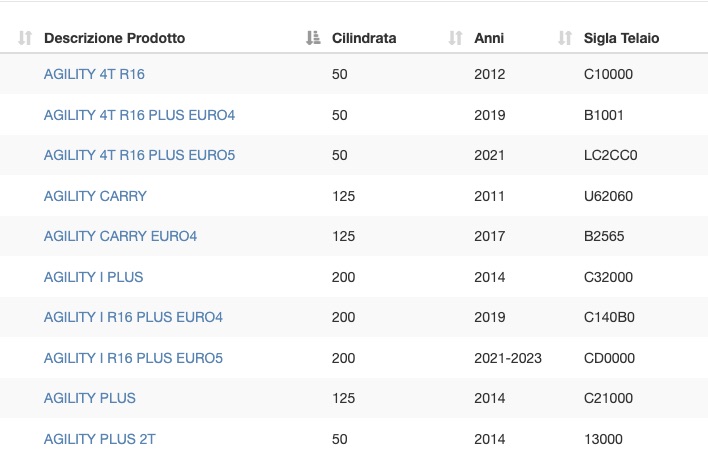Open the AGILITY PLUS product link

click(90, 398)
